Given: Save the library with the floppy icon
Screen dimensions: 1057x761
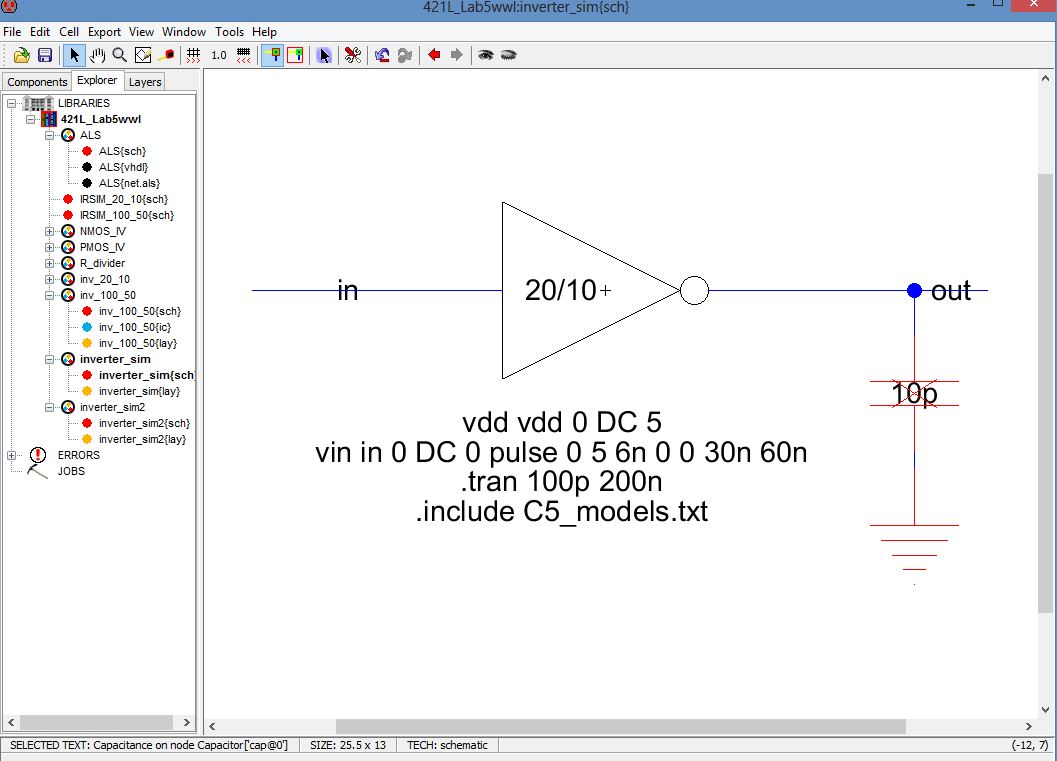Looking at the screenshot, I should pos(44,55).
